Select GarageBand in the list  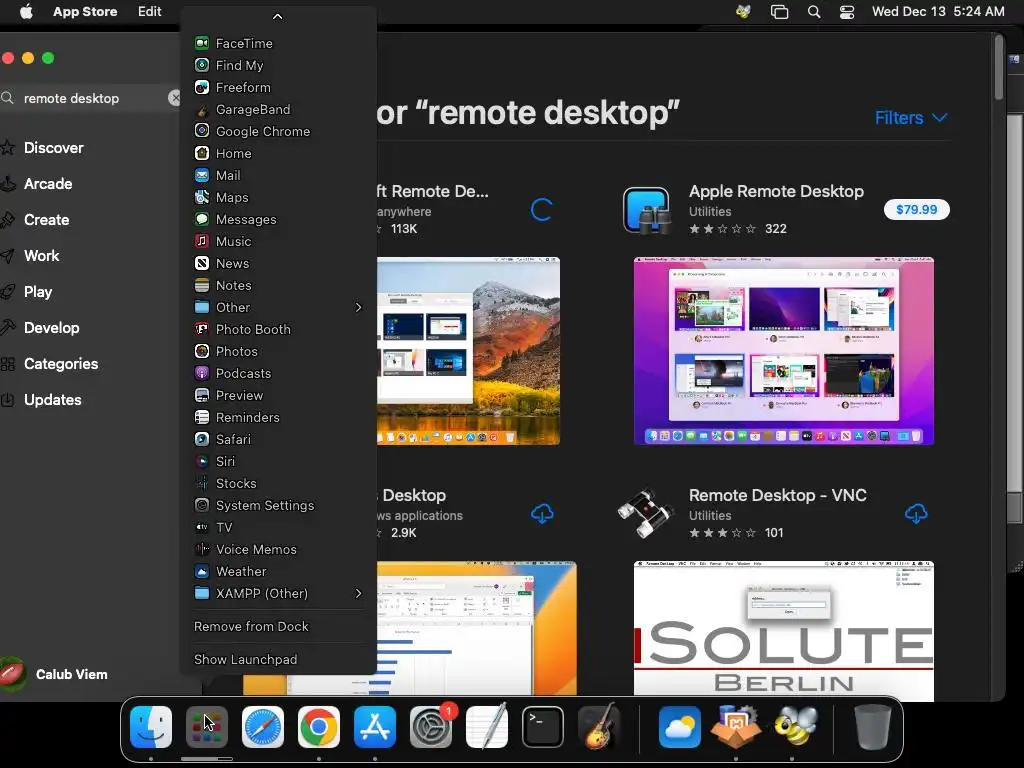coord(278,109)
